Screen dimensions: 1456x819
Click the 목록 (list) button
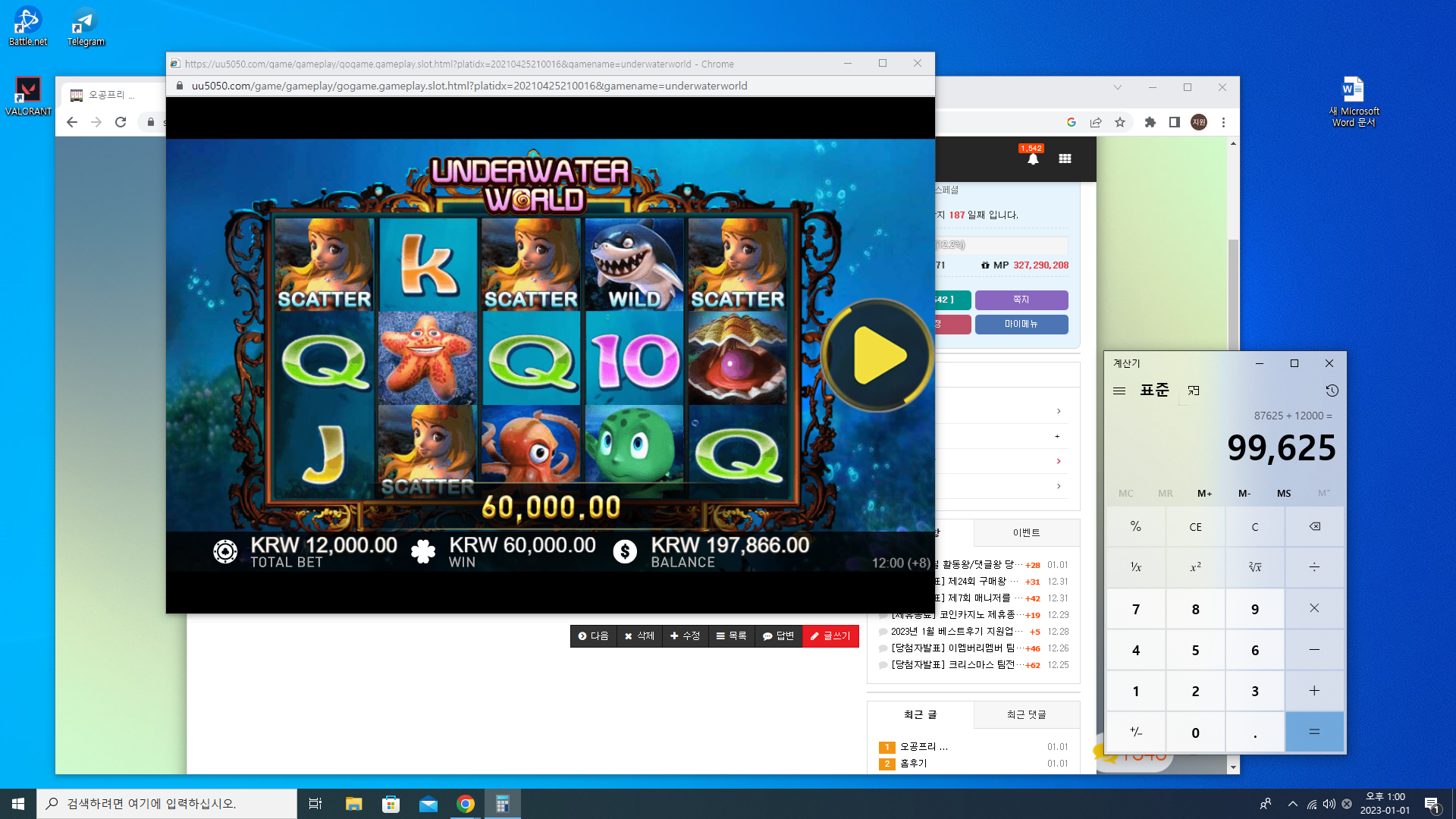click(732, 636)
